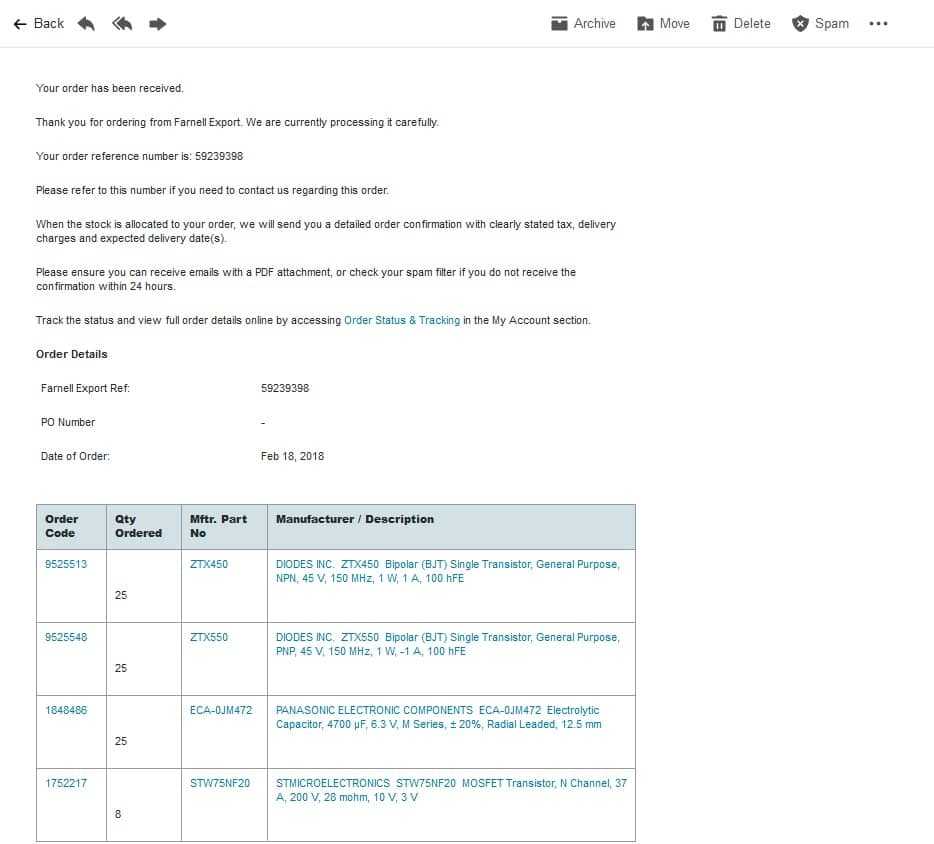The width and height of the screenshot is (934, 844).
Task: Open the ECA-0JM472 part number link
Action: 221,710
